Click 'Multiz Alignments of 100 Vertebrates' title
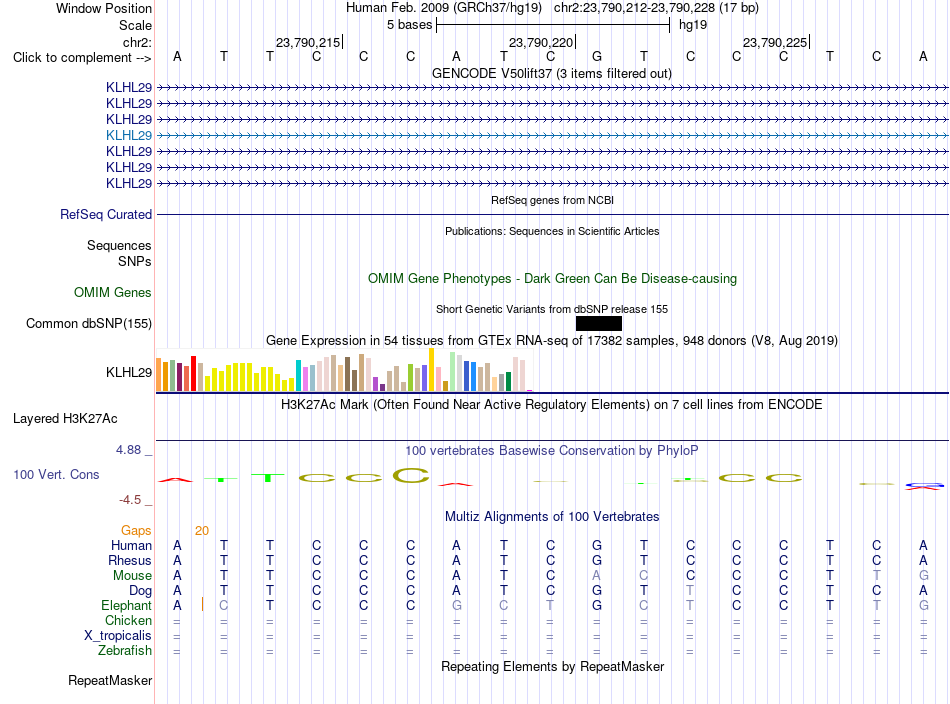The width and height of the screenshot is (950, 704). pos(552,517)
